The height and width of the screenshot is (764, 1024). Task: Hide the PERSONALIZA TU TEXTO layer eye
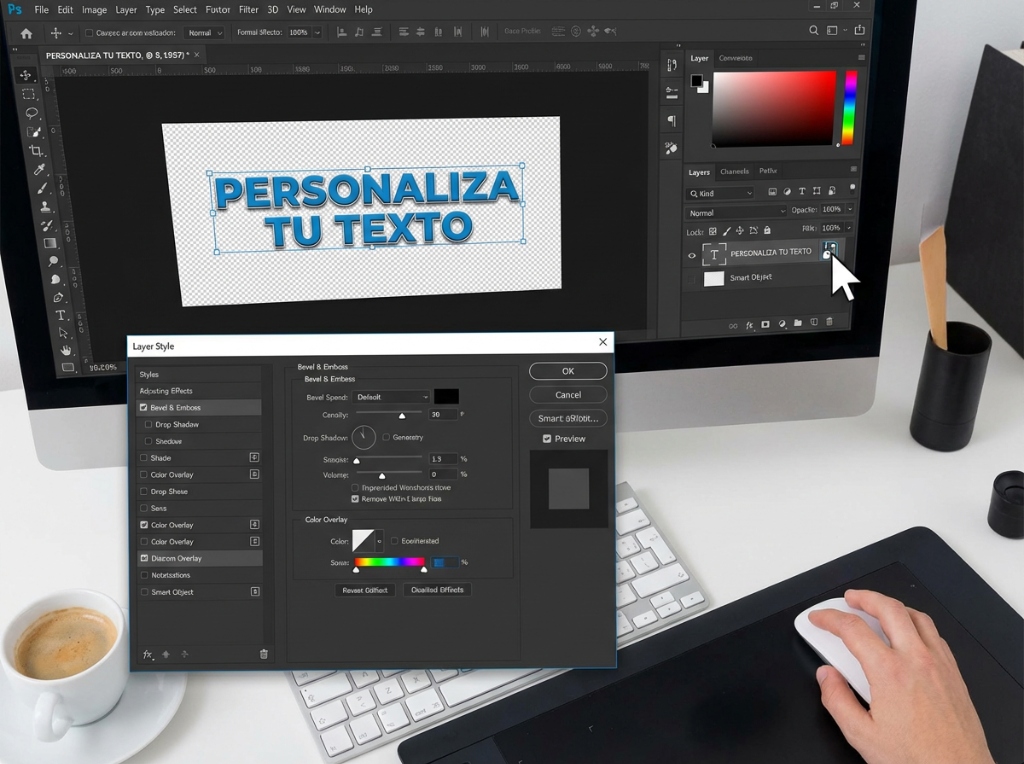pos(692,256)
